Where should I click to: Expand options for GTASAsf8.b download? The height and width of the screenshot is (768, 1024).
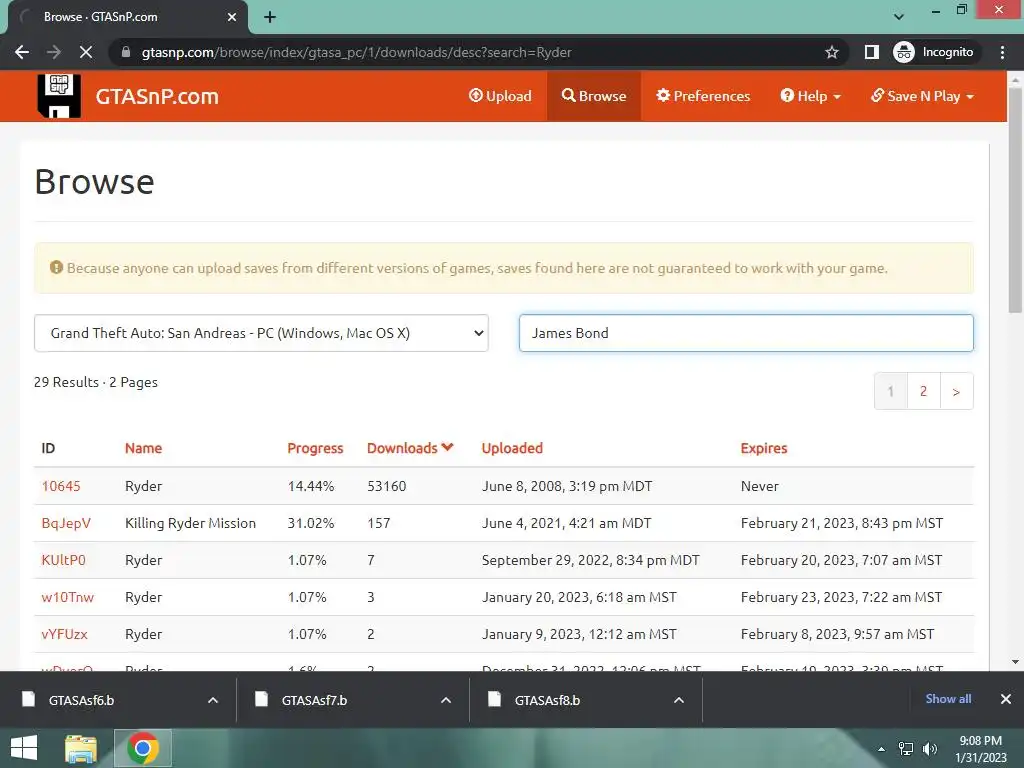pos(679,700)
